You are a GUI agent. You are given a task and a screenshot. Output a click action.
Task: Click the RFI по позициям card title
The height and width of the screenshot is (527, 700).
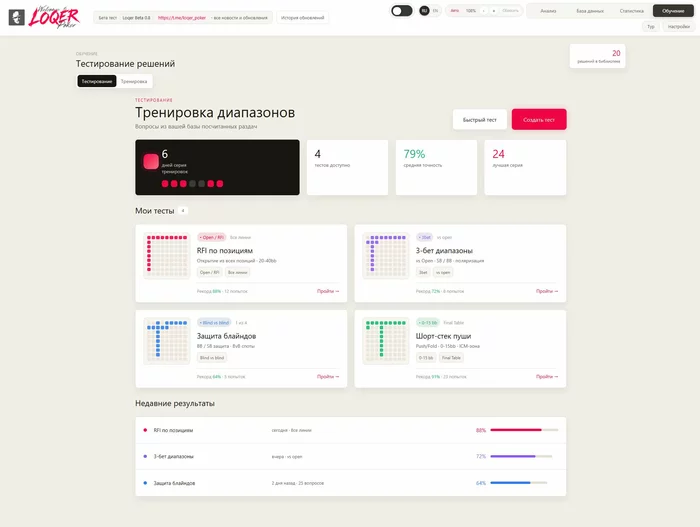(x=225, y=251)
